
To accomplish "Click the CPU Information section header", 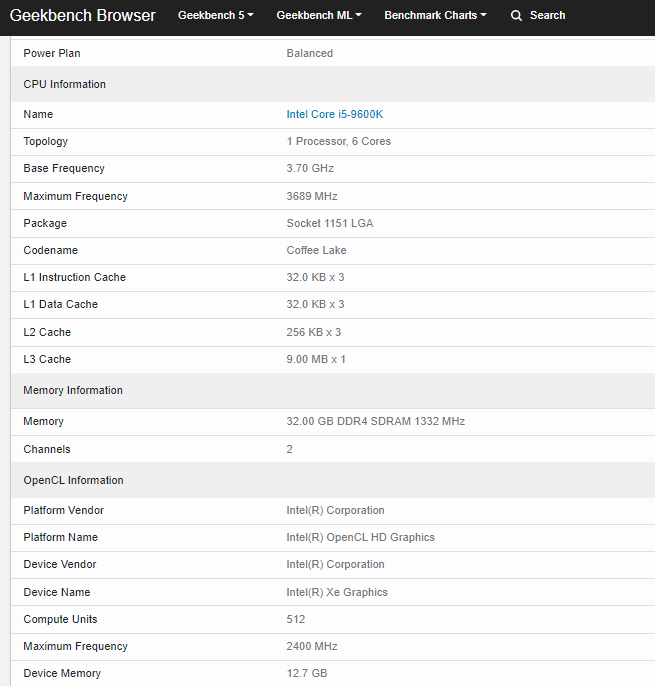I will click(64, 84).
